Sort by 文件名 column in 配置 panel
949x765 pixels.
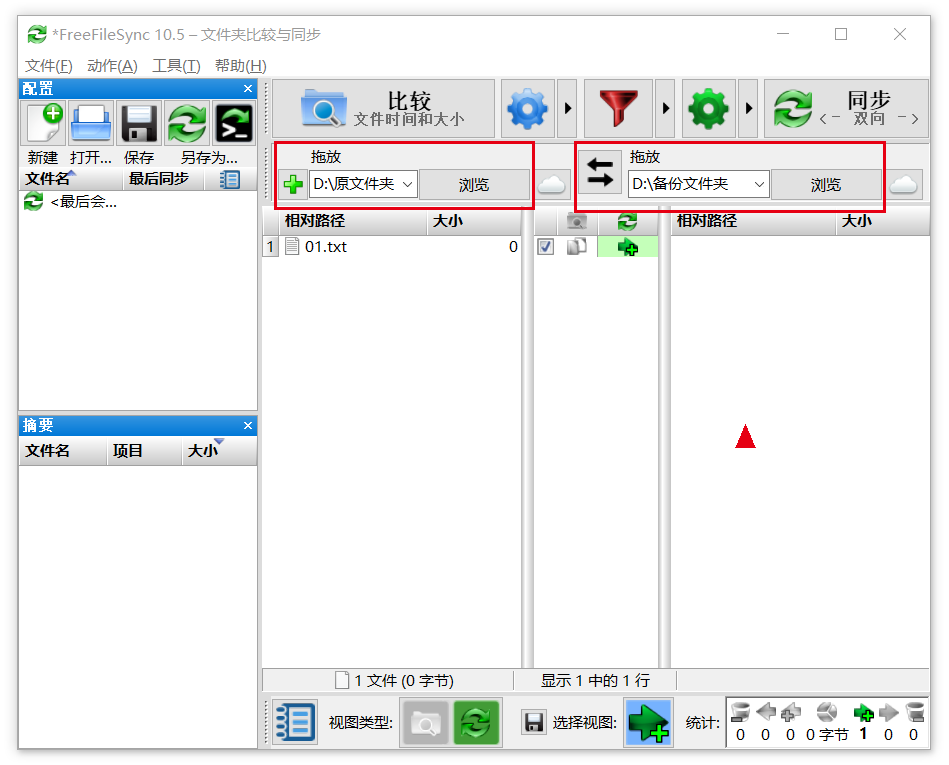click(x=71, y=179)
